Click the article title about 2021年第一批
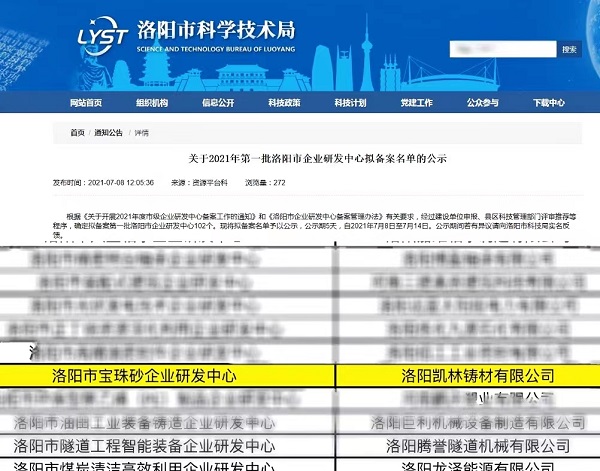This screenshot has height=471, width=600. pos(317,158)
